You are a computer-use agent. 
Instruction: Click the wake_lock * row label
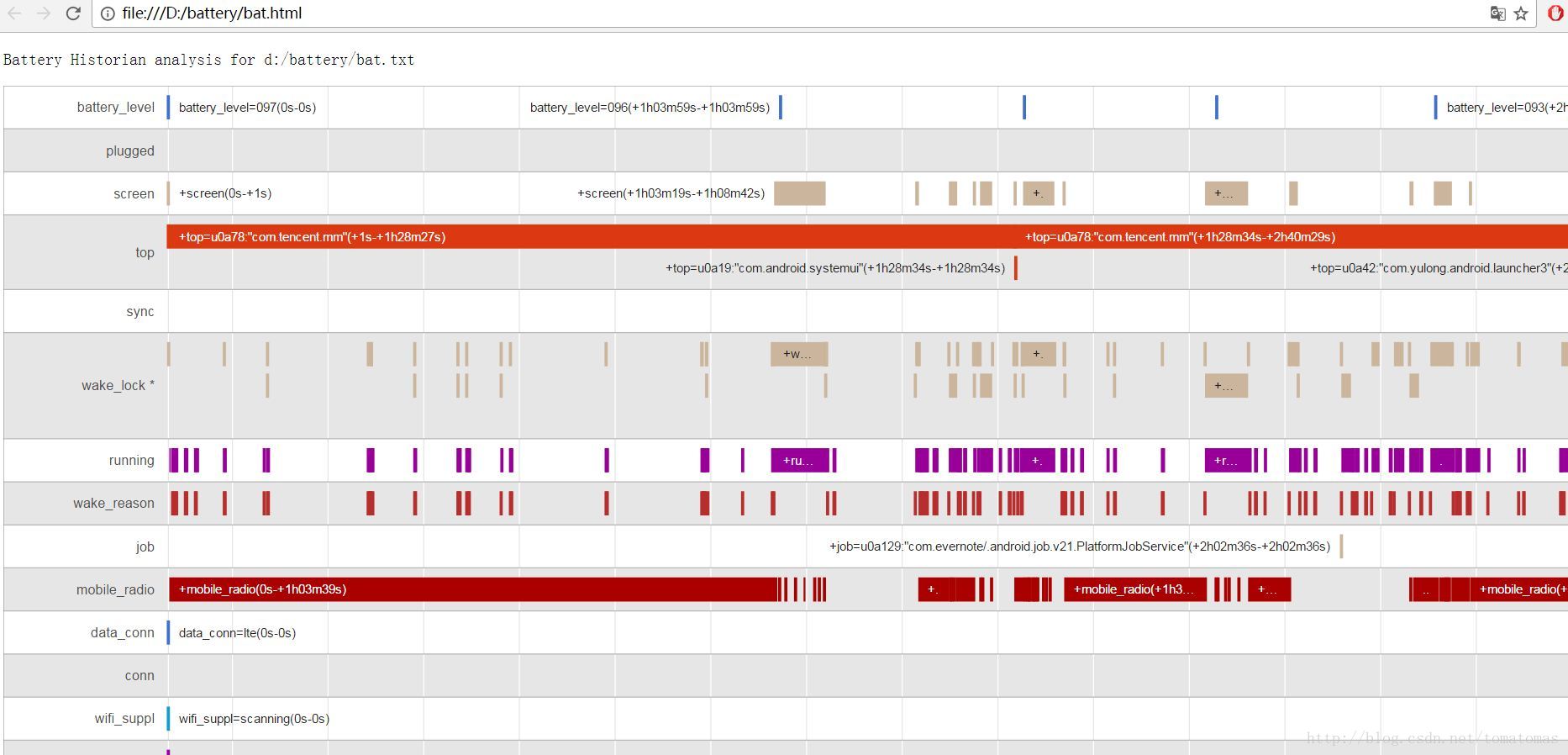pyautogui.click(x=118, y=386)
